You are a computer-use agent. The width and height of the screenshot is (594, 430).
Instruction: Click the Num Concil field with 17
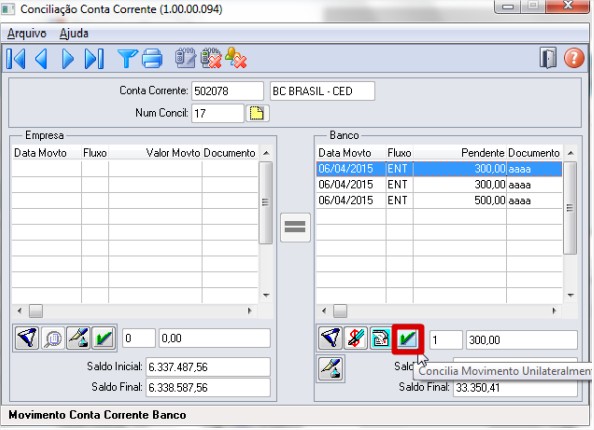(x=217, y=113)
